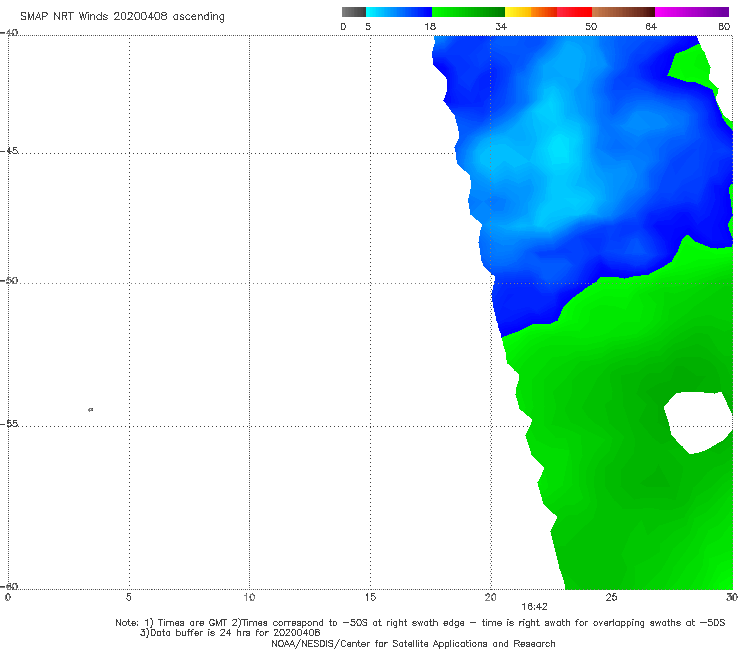Click the latitude axis label -60

click(9, 586)
